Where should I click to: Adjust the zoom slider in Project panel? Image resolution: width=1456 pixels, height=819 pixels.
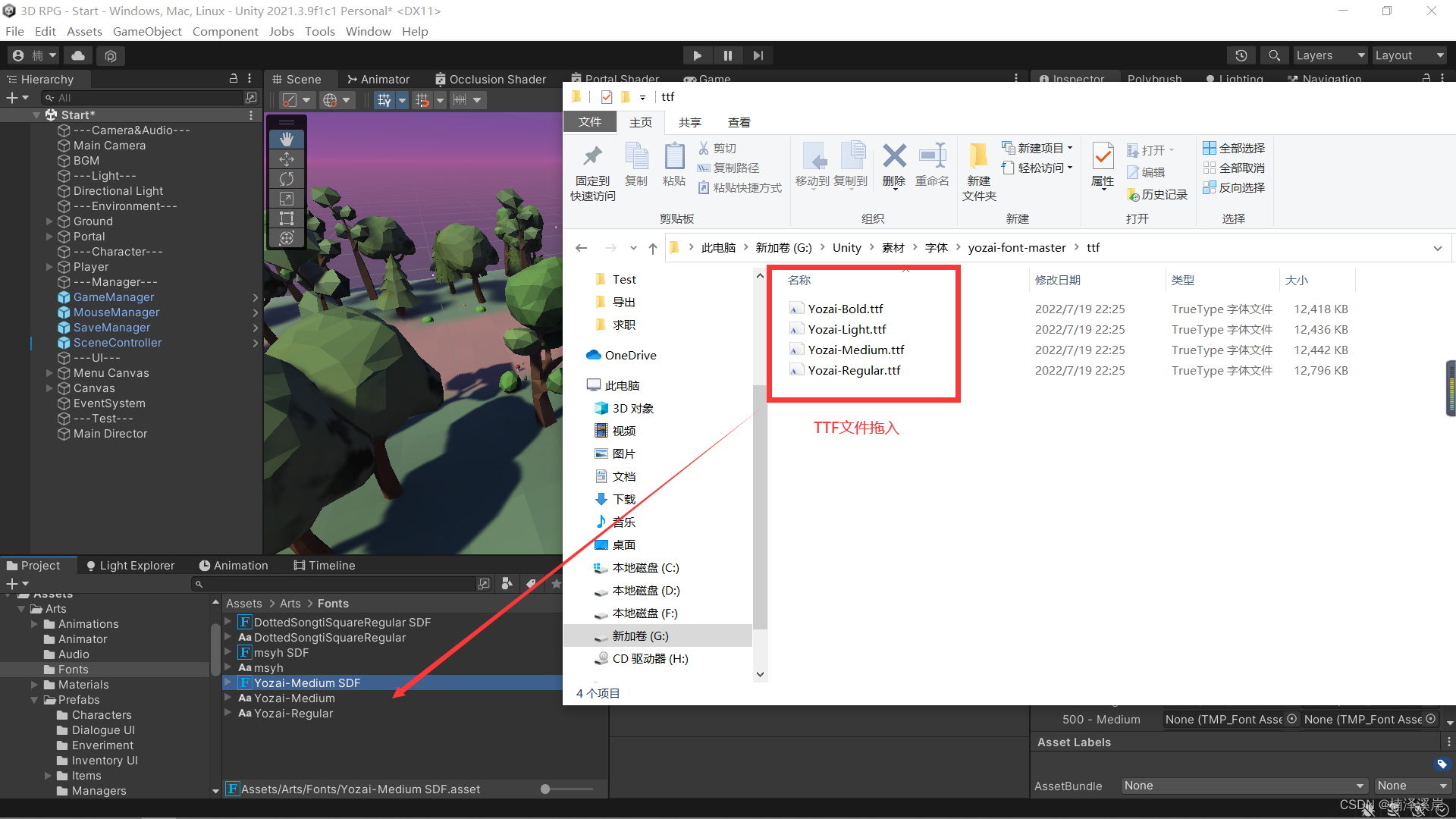click(545, 789)
